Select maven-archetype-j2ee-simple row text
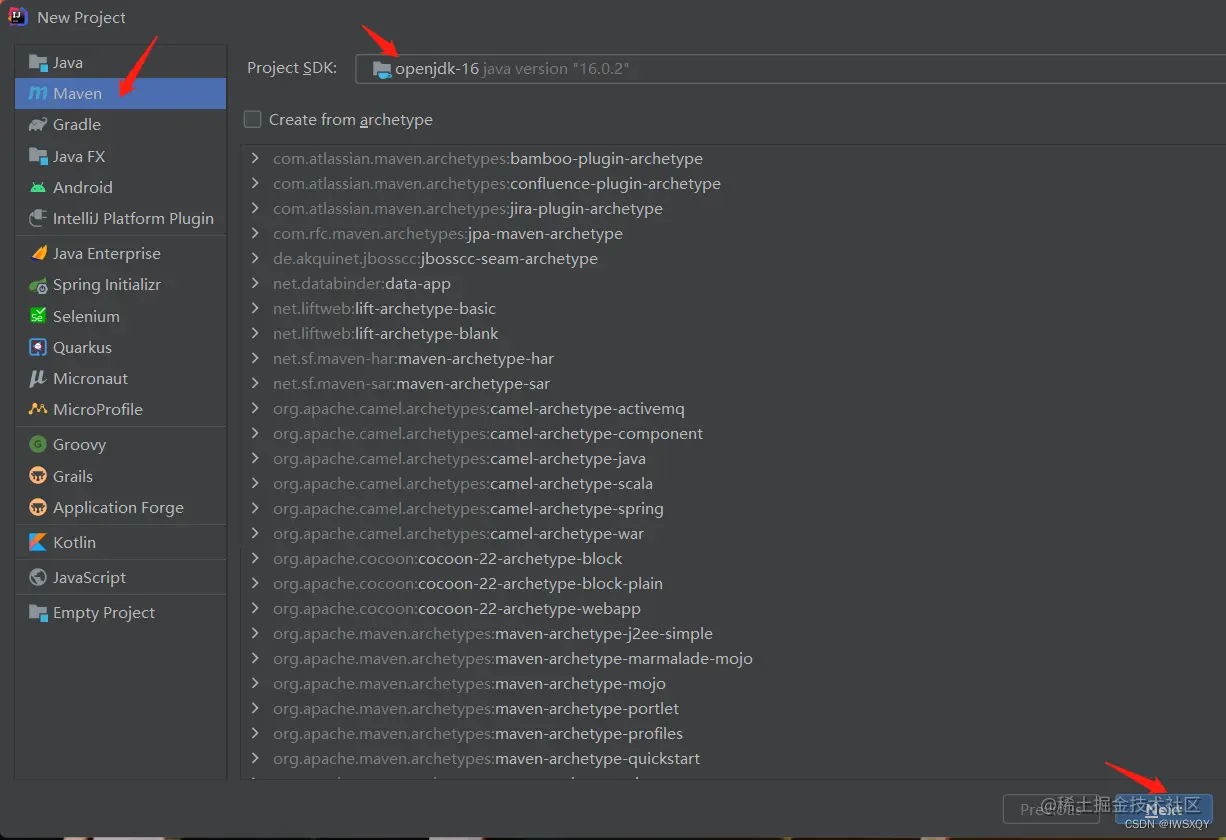Screen dimensions: 1226x840 click(493, 633)
